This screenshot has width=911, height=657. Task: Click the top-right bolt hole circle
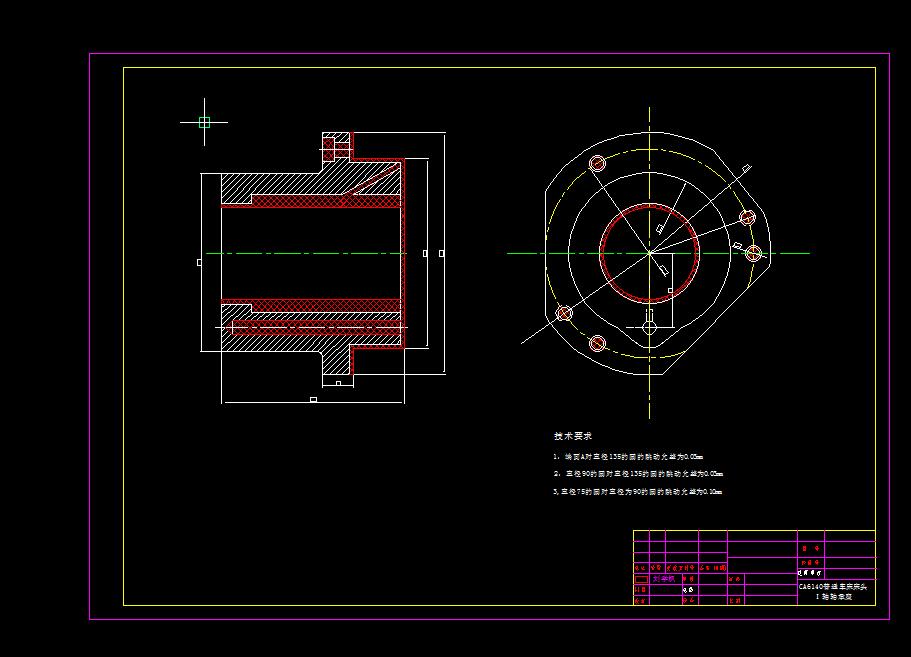pyautogui.click(x=746, y=216)
